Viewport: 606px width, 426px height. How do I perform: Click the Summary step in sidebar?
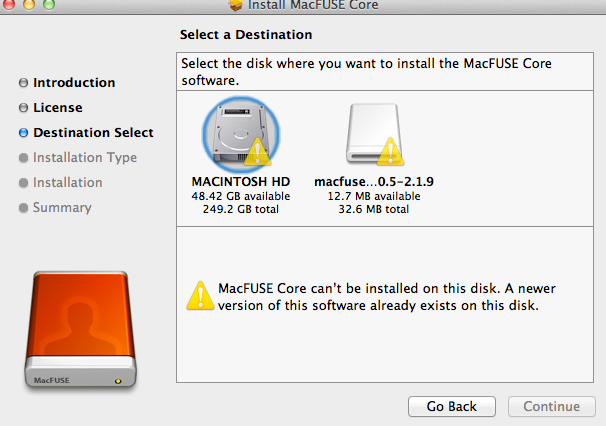click(62, 208)
